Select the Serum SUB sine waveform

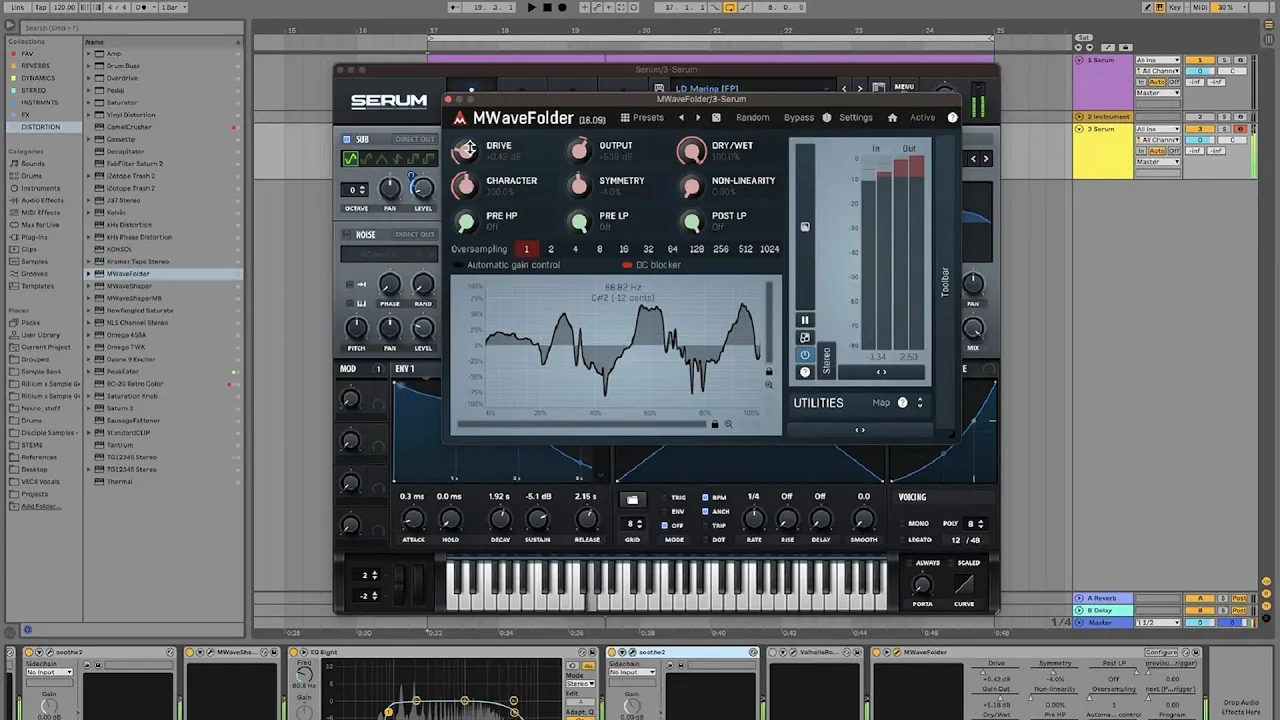pyautogui.click(x=351, y=159)
